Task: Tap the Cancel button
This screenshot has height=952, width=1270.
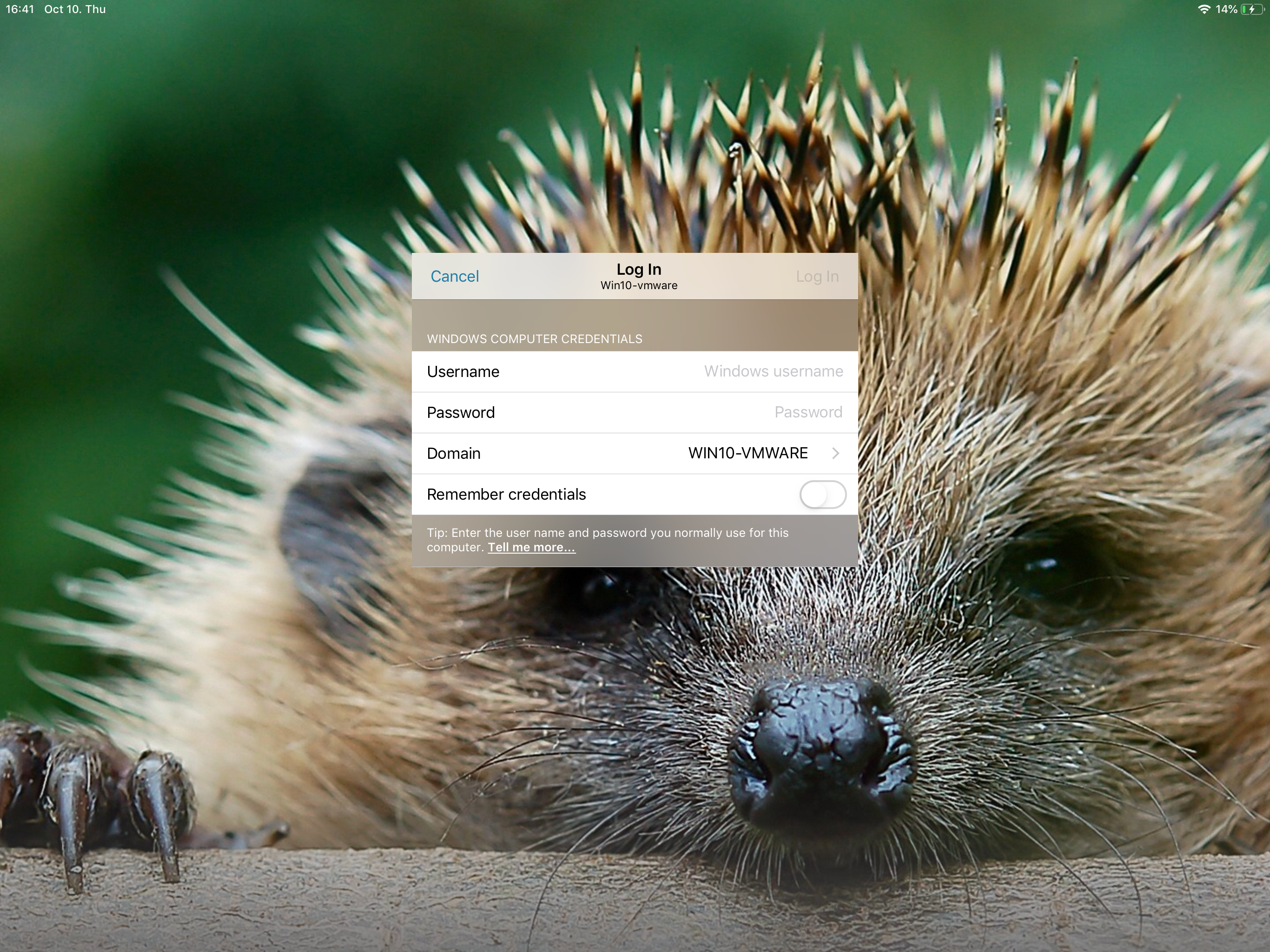Action: (454, 276)
